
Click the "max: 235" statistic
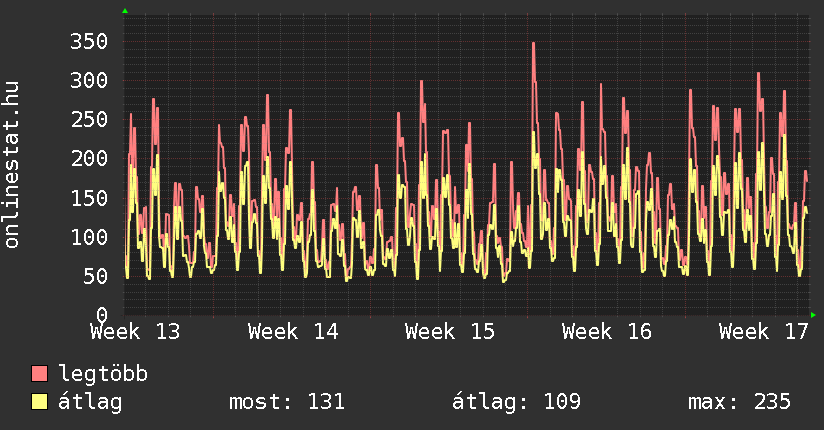739,402
